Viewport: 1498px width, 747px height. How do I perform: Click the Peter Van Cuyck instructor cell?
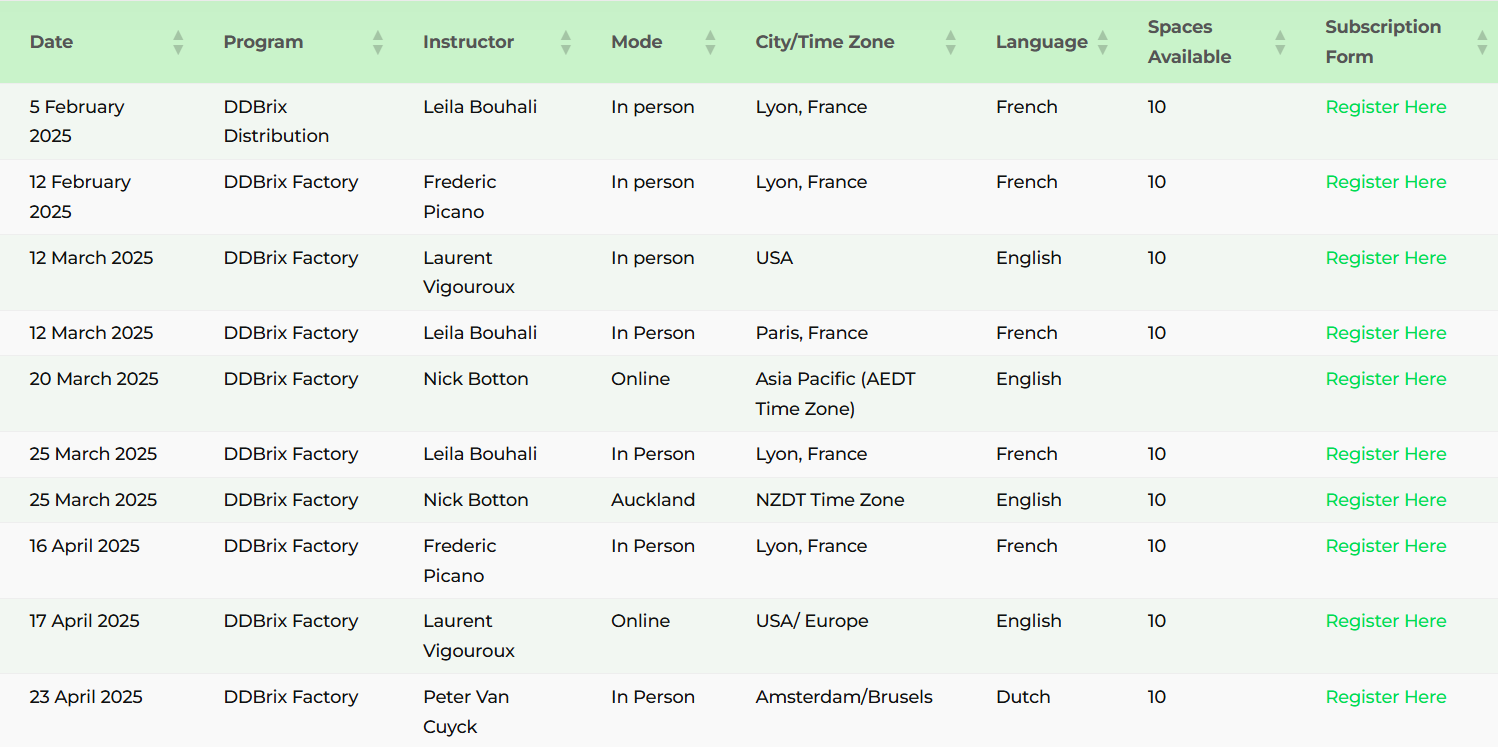coord(465,711)
